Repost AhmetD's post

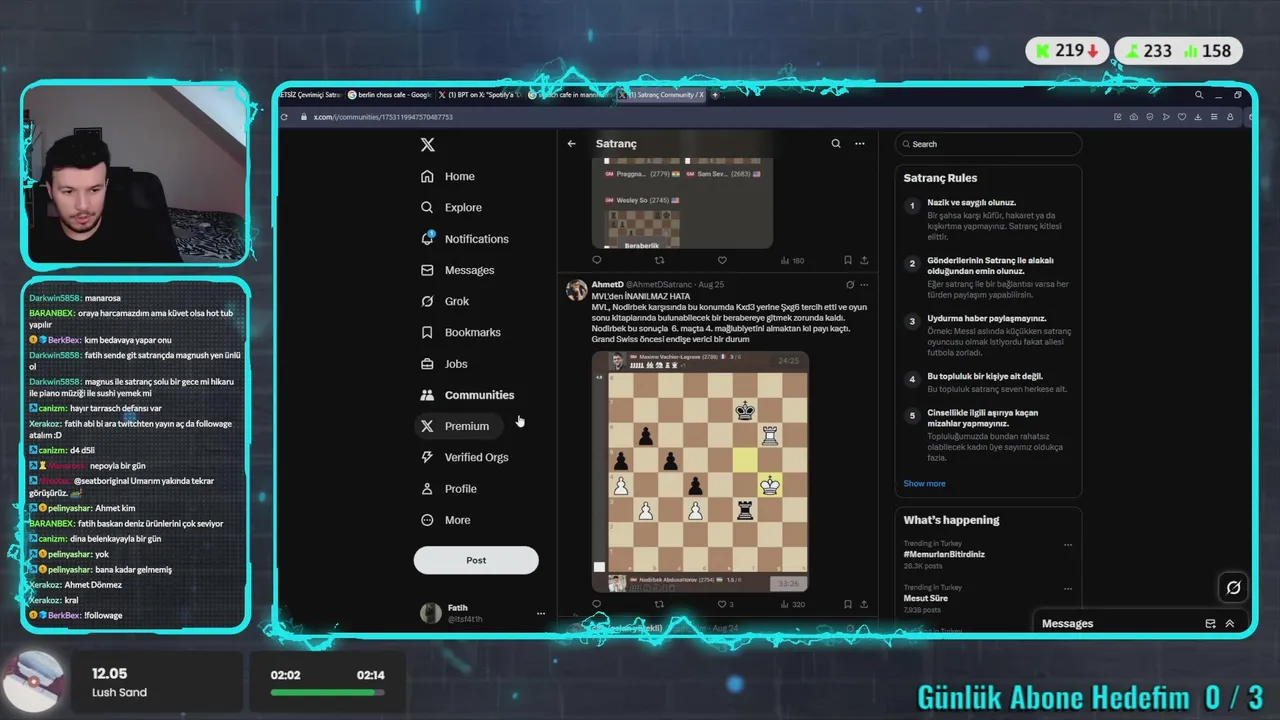pyautogui.click(x=659, y=604)
